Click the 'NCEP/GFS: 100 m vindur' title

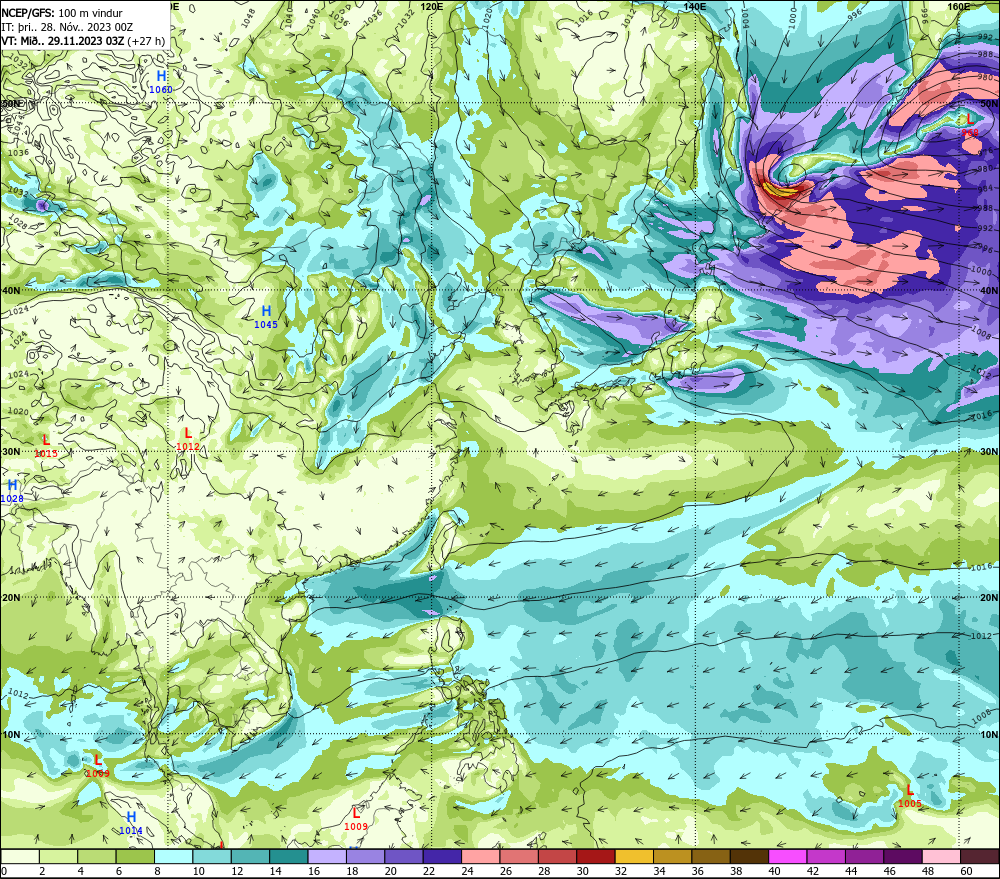pos(62,13)
